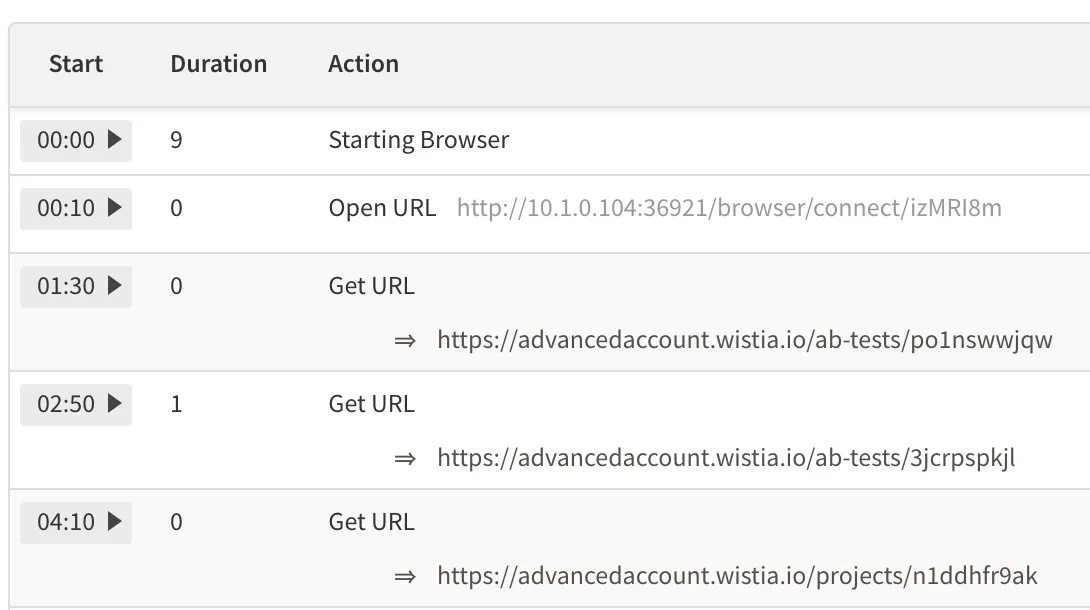Click Get URL in the 02:50 row
This screenshot has width=1090, height=610.
coord(371,404)
